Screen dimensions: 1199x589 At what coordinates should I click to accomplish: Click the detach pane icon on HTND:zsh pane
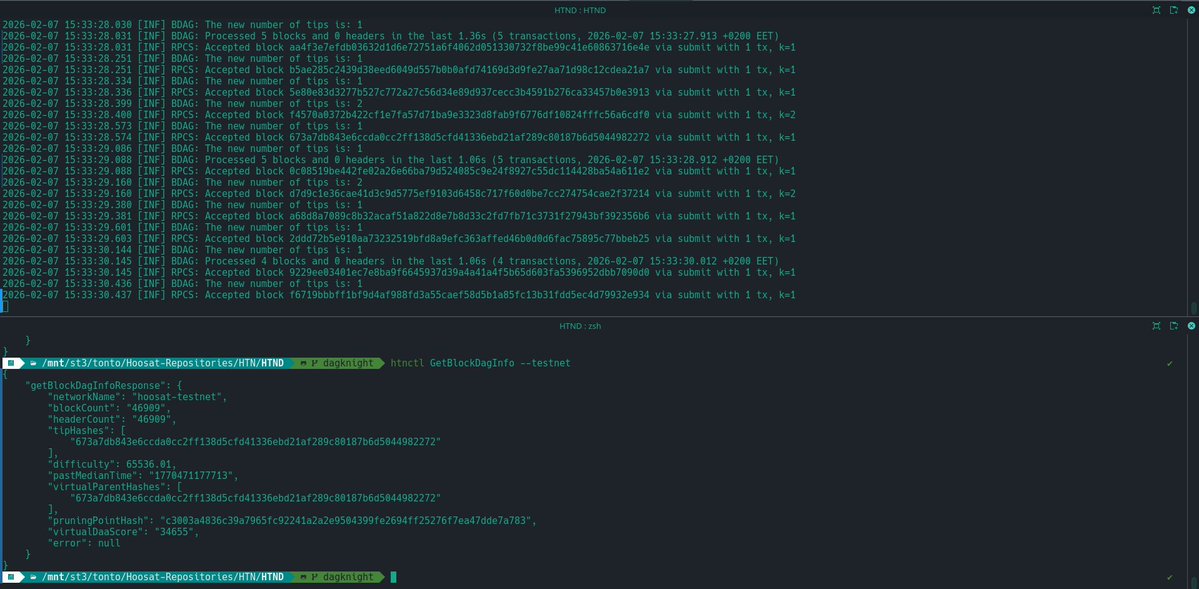tap(1172, 325)
